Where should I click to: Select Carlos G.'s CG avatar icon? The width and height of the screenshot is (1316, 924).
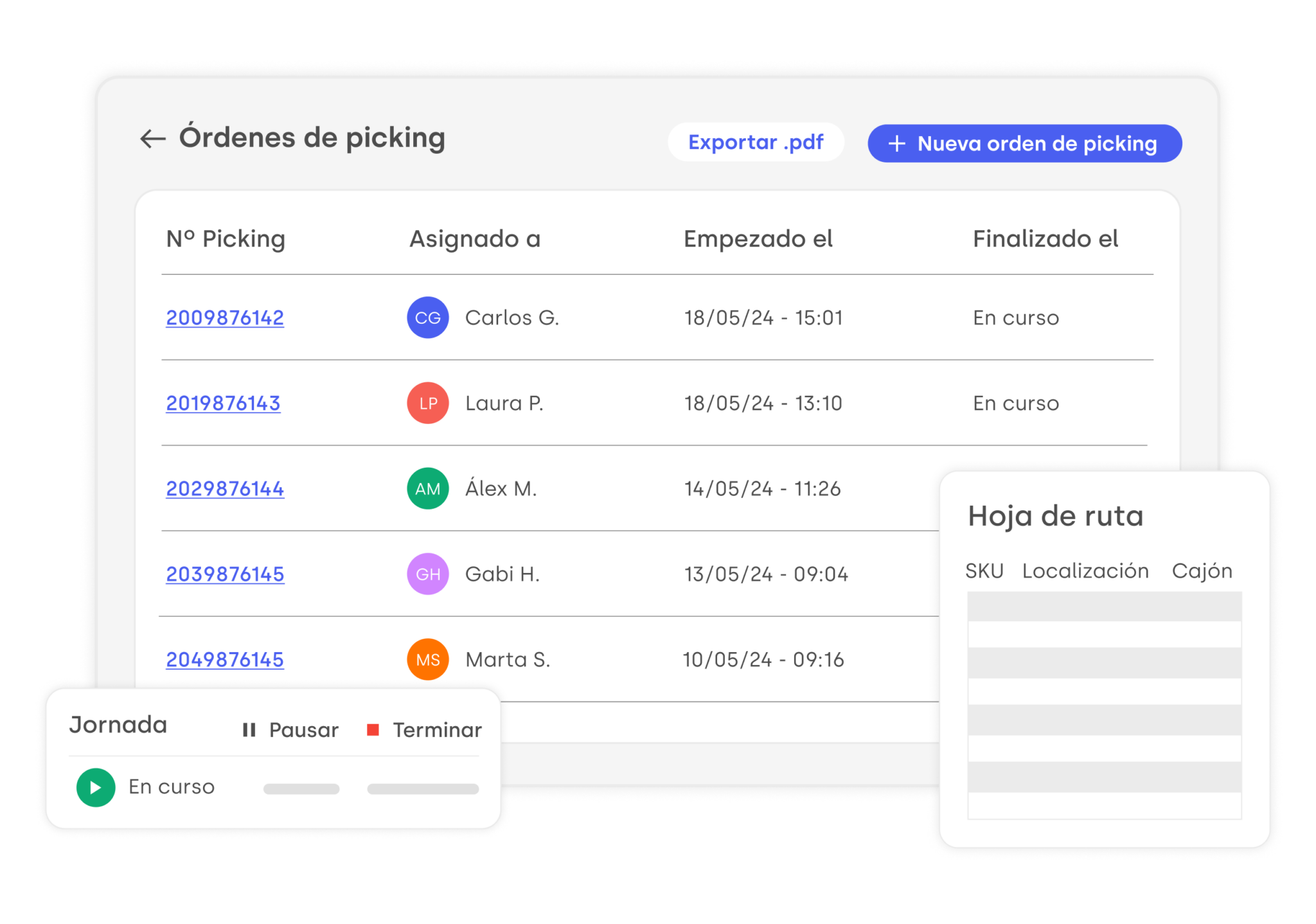click(x=427, y=317)
